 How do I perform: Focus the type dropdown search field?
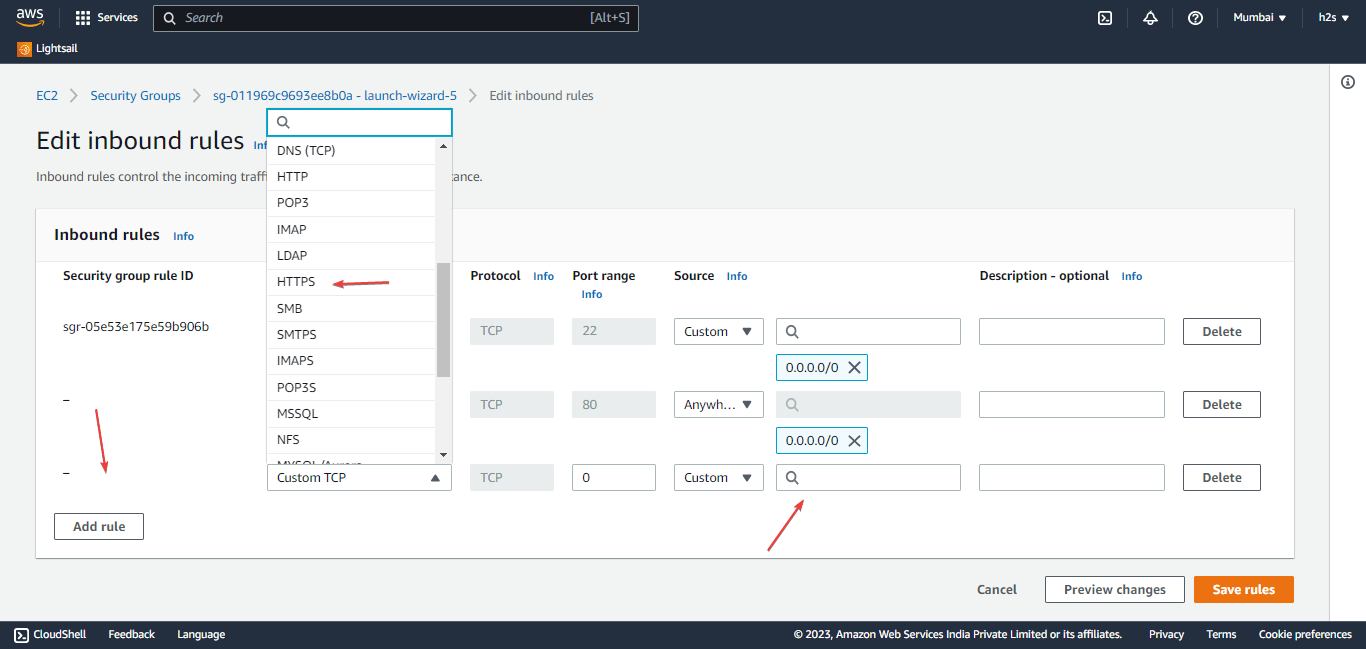(x=359, y=122)
